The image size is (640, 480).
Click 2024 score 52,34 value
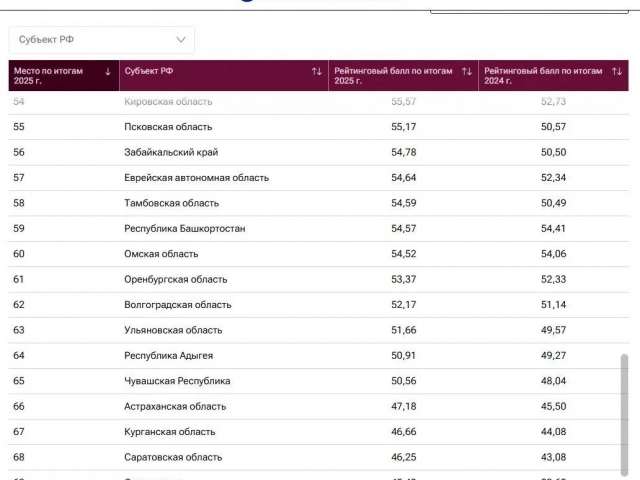point(553,178)
